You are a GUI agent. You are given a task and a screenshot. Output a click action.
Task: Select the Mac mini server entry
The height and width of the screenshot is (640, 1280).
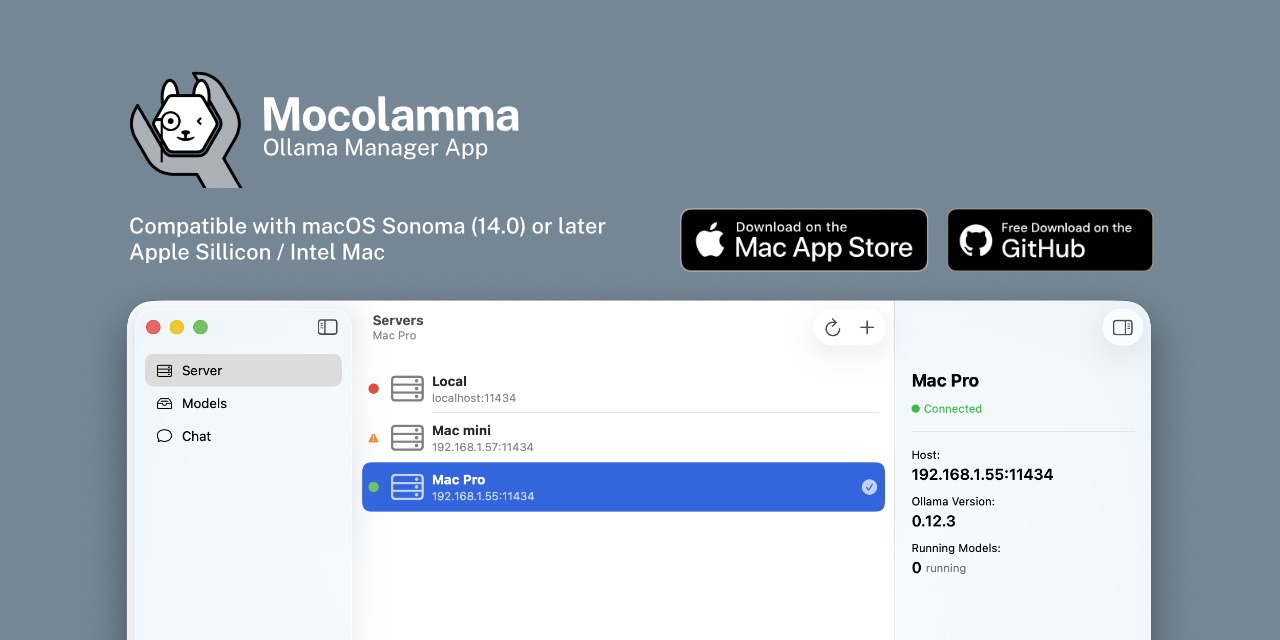click(x=600, y=438)
